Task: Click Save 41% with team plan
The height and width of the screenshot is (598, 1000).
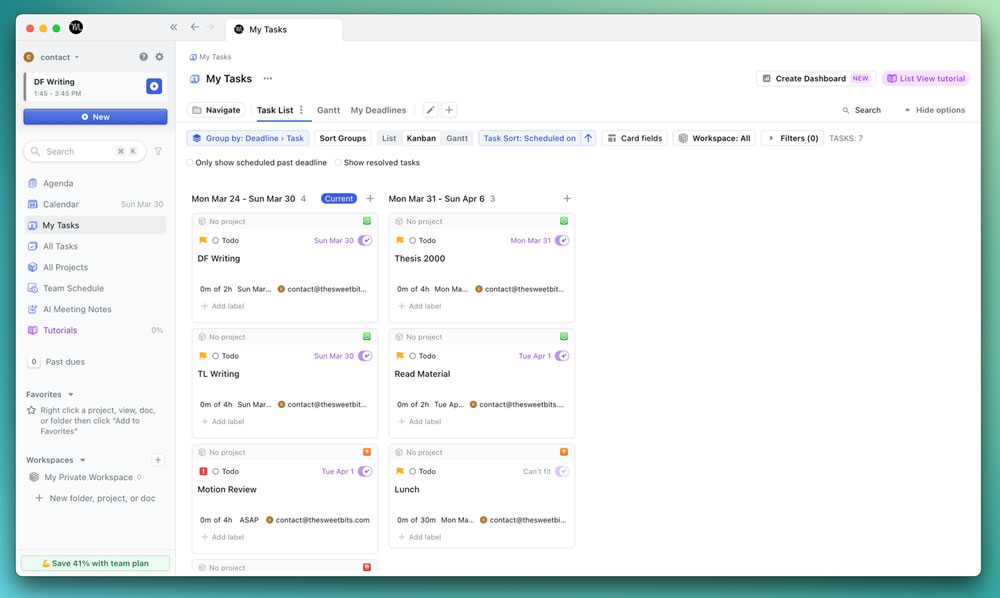Action: tap(95, 563)
